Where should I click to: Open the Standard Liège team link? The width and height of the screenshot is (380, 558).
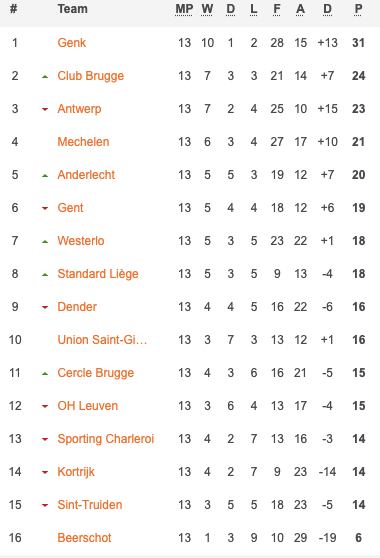[98, 274]
